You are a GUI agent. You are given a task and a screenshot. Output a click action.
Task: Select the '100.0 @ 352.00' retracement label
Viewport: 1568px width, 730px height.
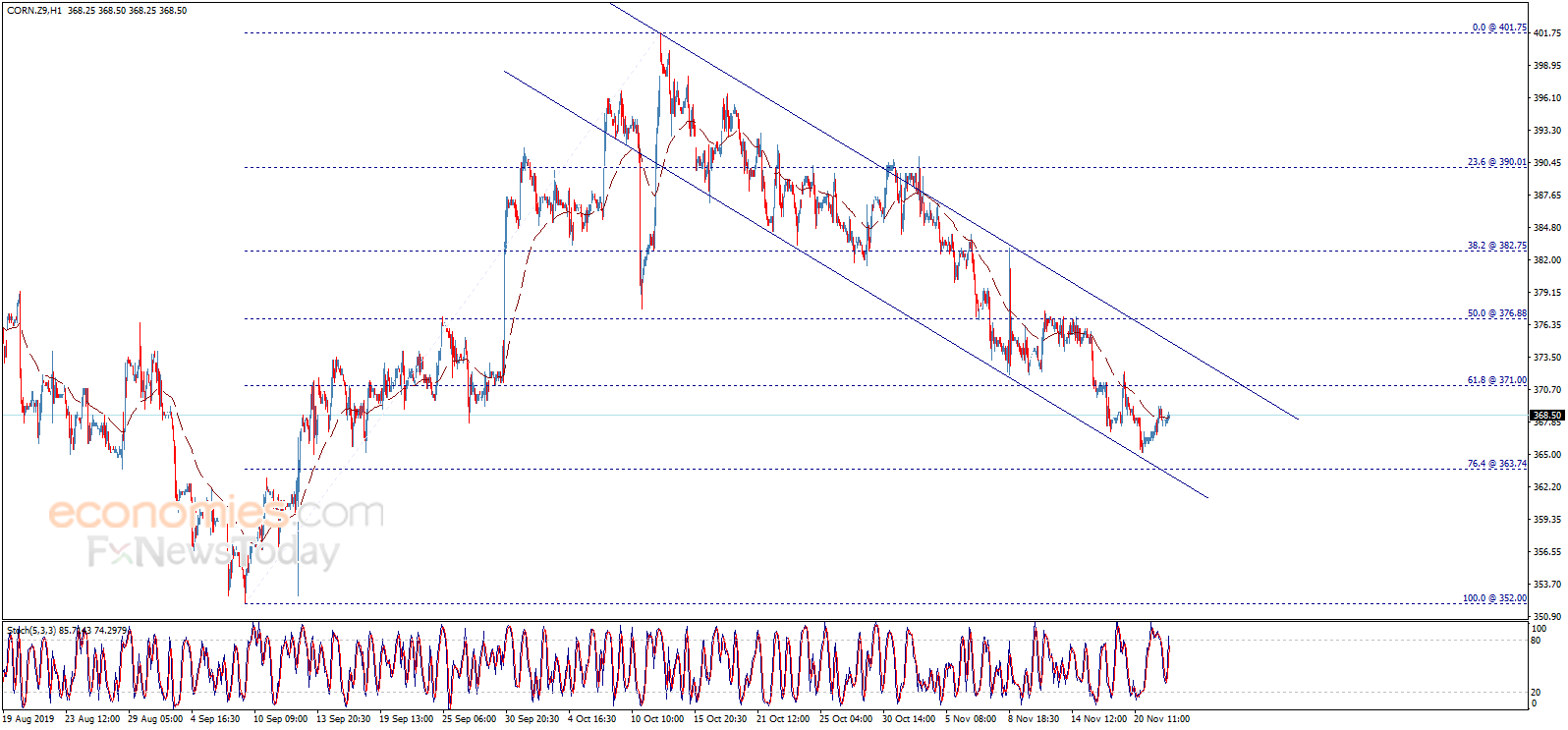coord(1494,598)
